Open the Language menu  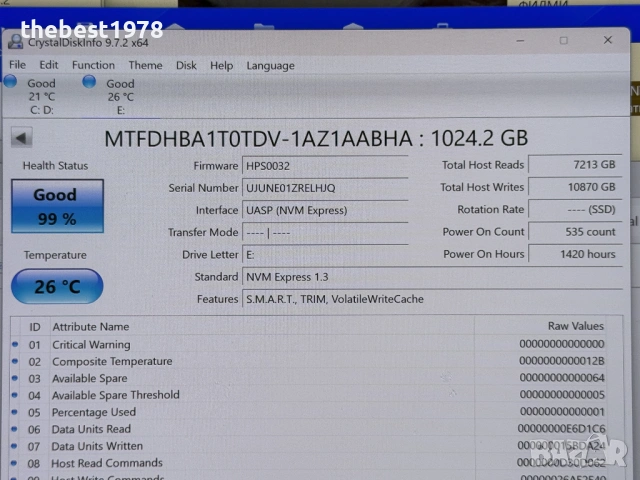(270, 66)
